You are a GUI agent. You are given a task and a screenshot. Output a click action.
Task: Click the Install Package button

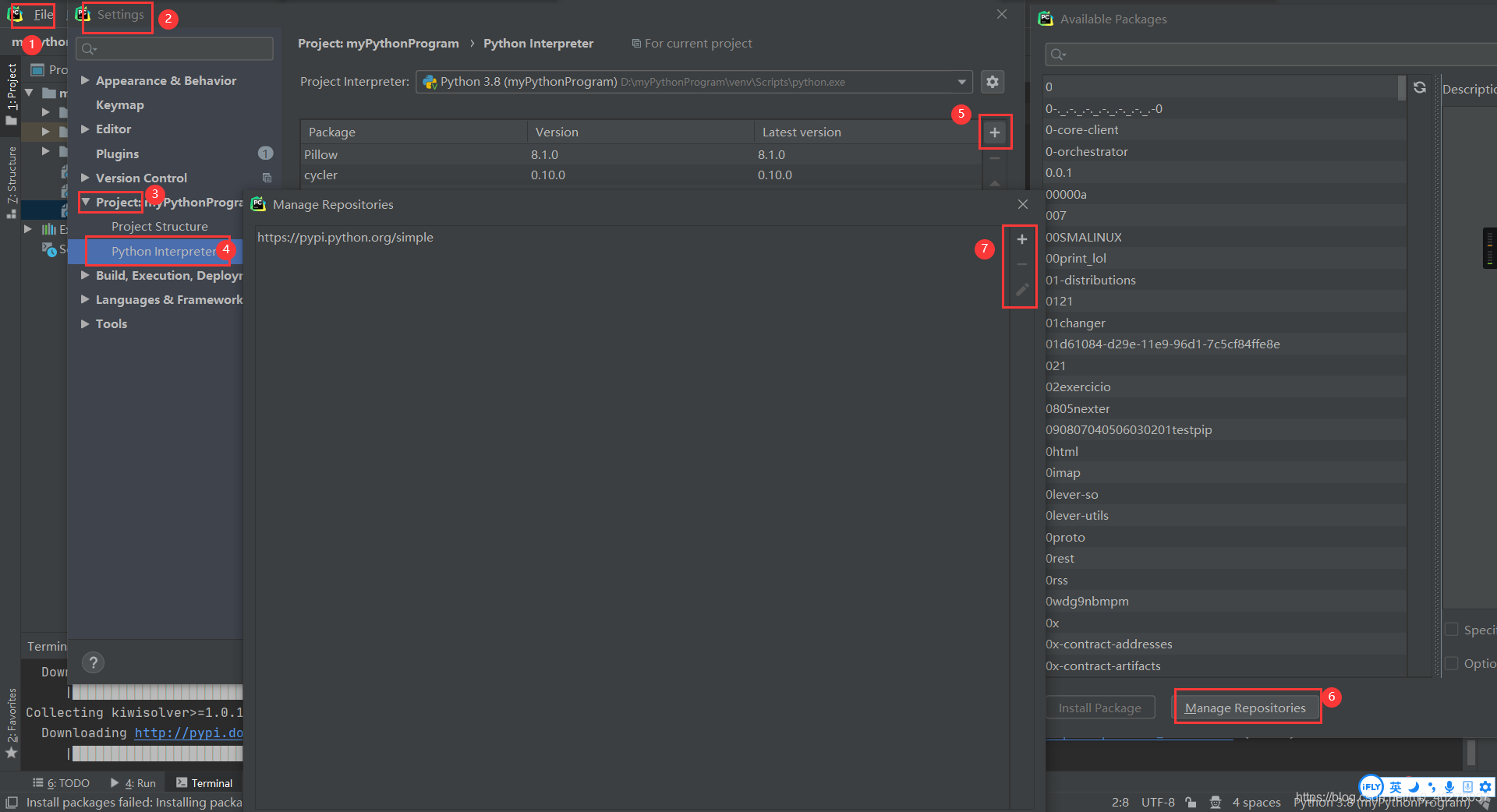(1100, 708)
